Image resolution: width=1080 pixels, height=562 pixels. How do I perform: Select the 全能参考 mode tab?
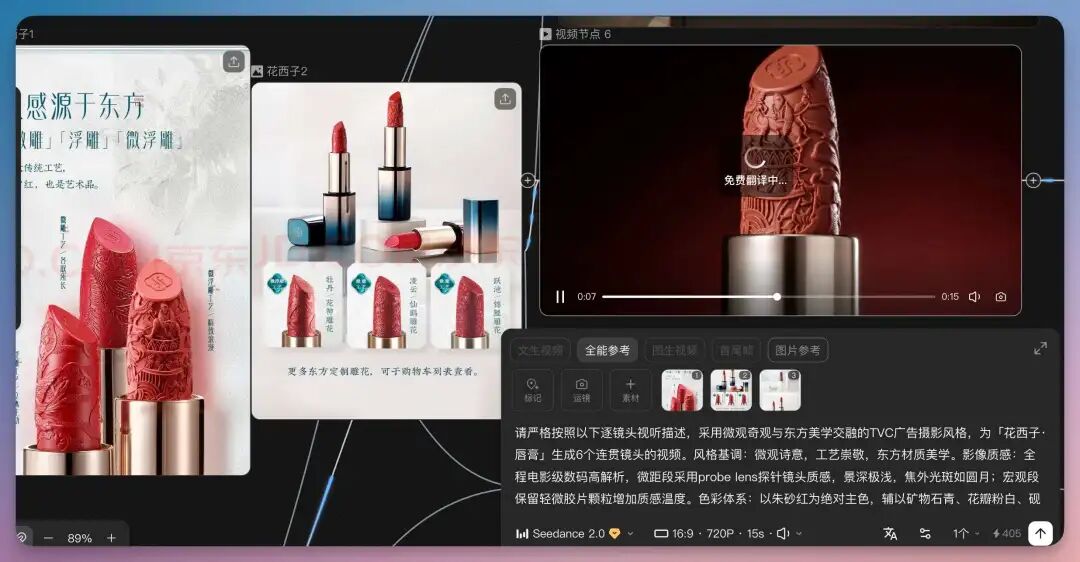point(608,351)
